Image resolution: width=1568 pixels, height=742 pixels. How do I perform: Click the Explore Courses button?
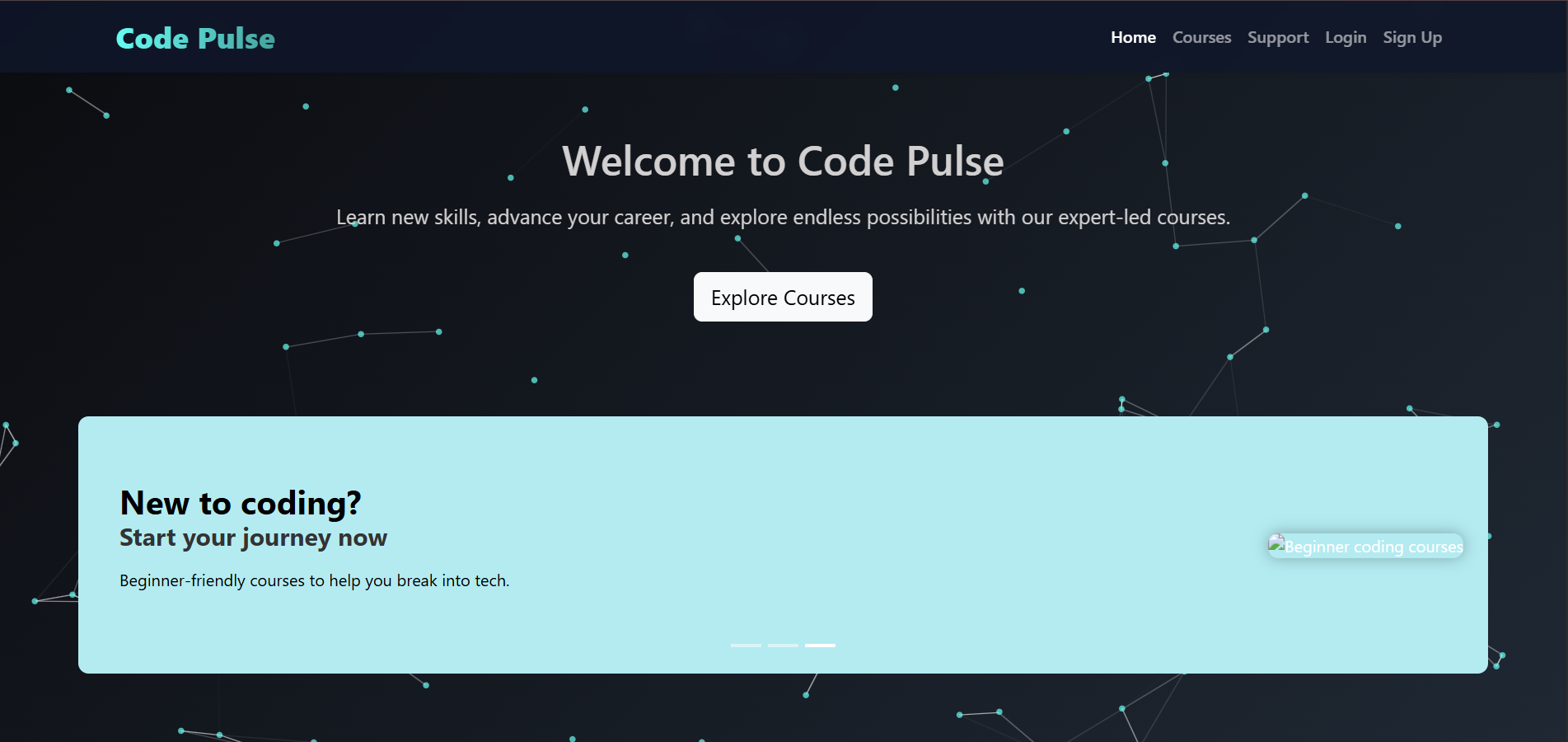782,297
